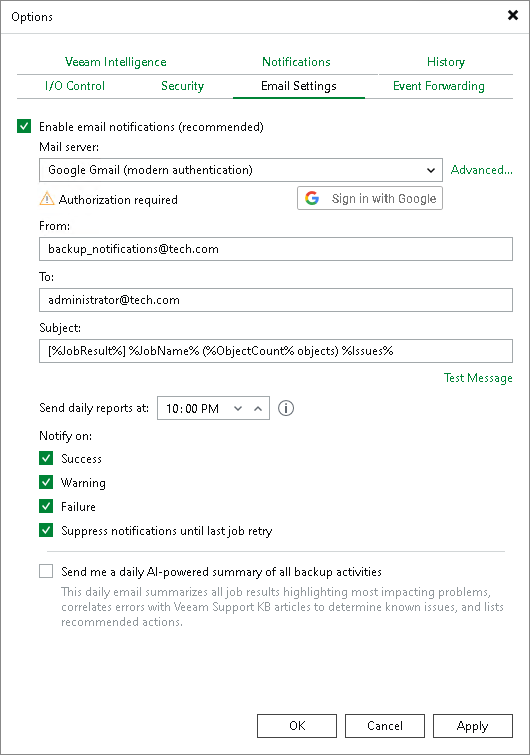The width and height of the screenshot is (530, 755).
Task: Click the daily reports info icon
Action: pos(286,408)
